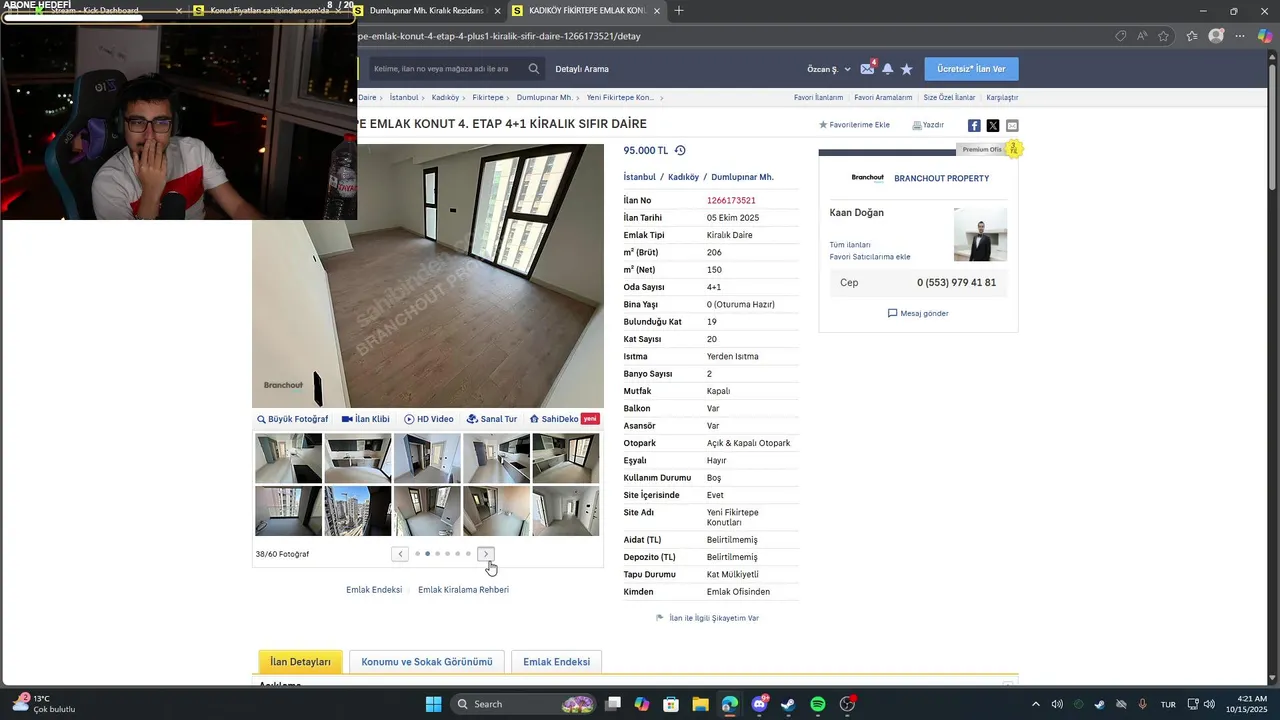Click the search magnifier icon in site search
Screen dimensions: 1280x720
pyautogui.click(x=534, y=69)
